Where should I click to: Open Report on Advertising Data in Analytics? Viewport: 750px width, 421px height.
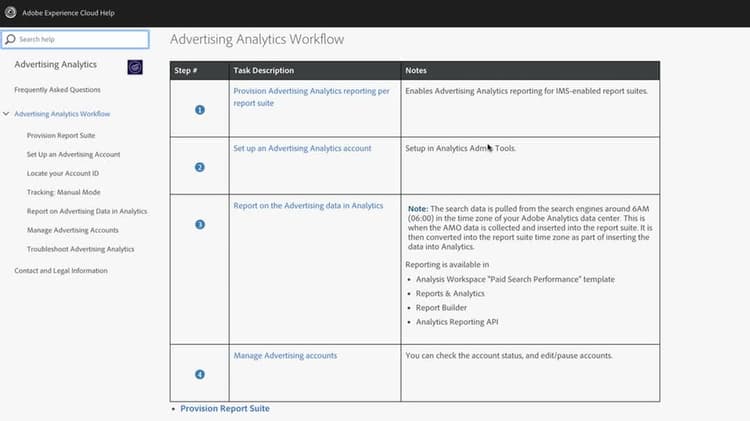pos(87,211)
